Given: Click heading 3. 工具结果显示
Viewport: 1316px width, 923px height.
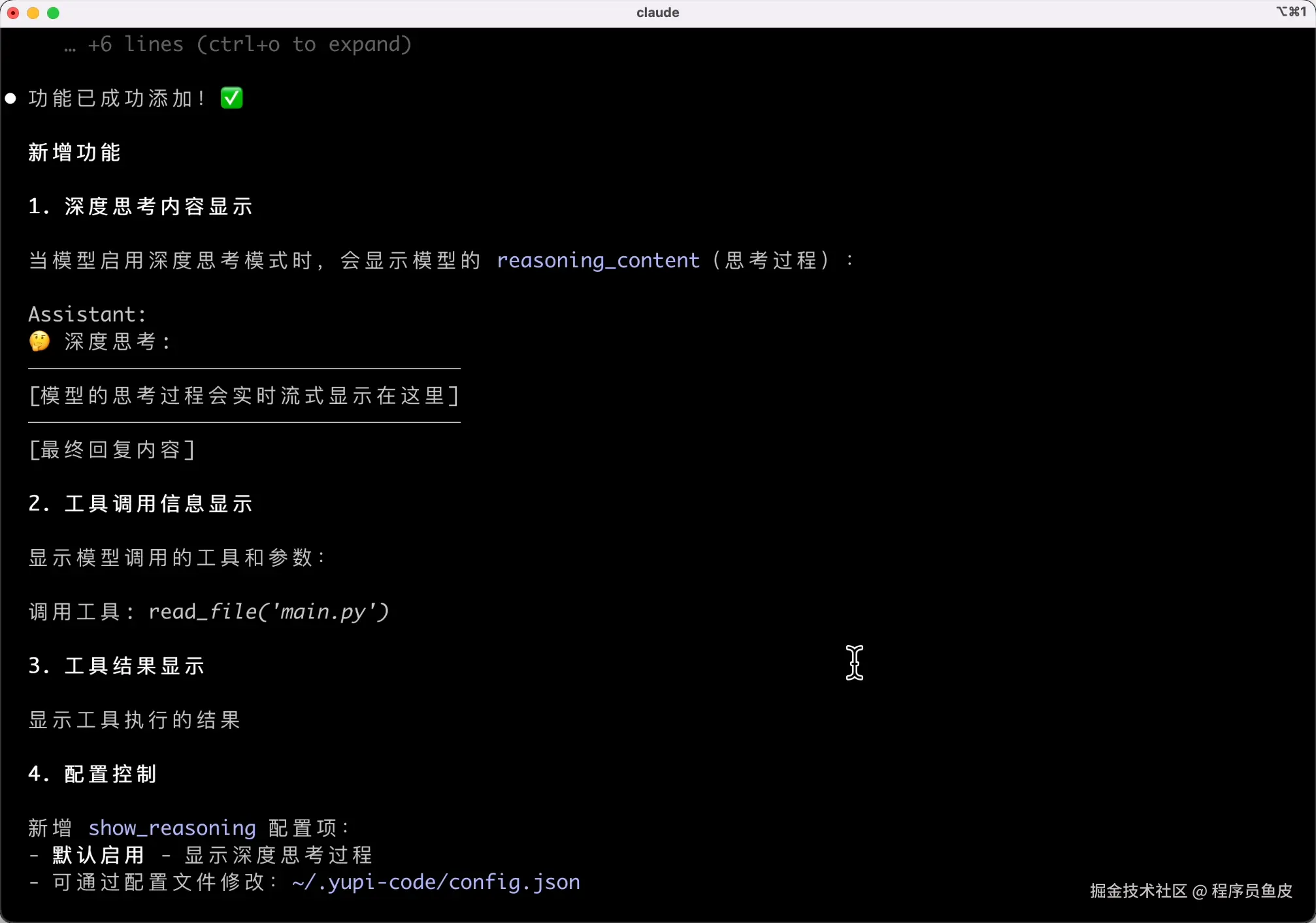Looking at the screenshot, I should pyautogui.click(x=116, y=665).
